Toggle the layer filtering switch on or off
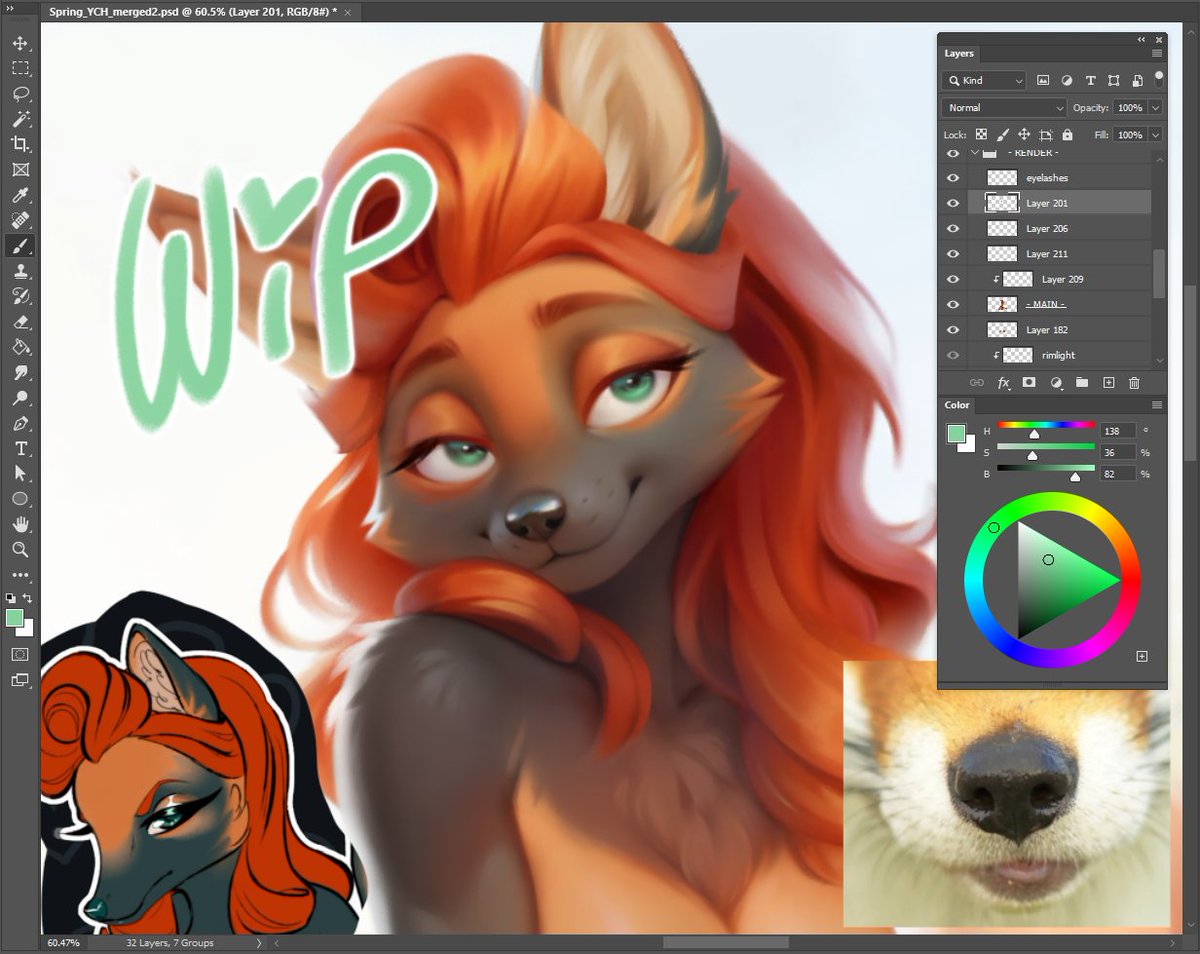Viewport: 1200px width, 954px height. pos(1159,77)
